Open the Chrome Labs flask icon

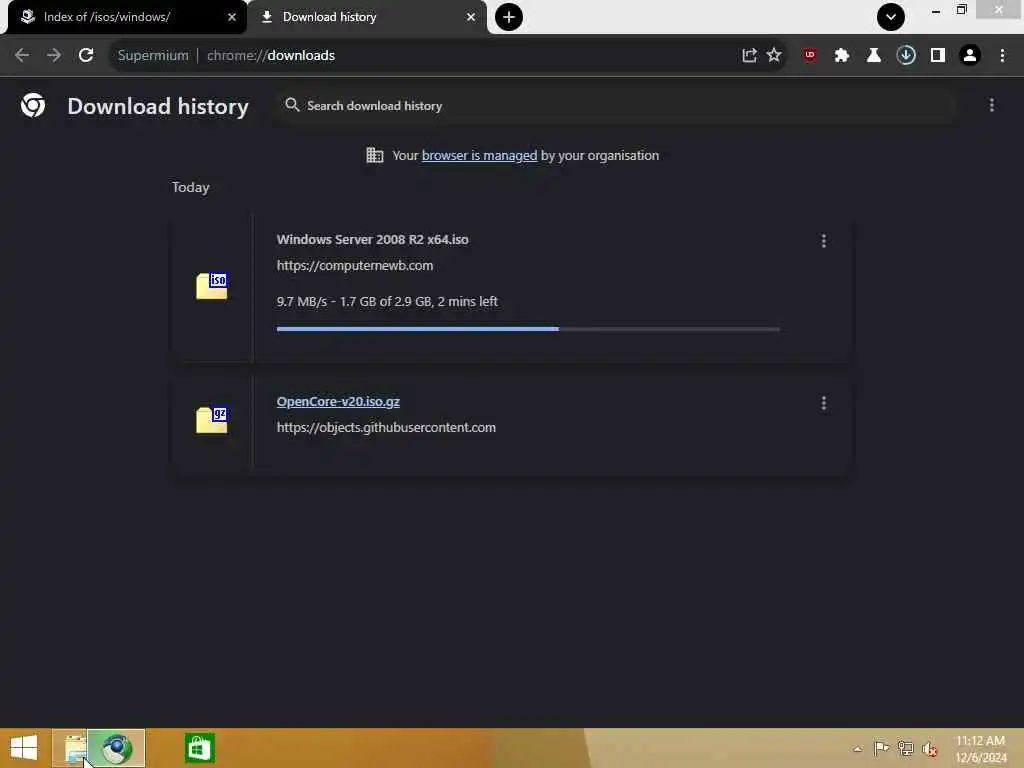coord(874,56)
